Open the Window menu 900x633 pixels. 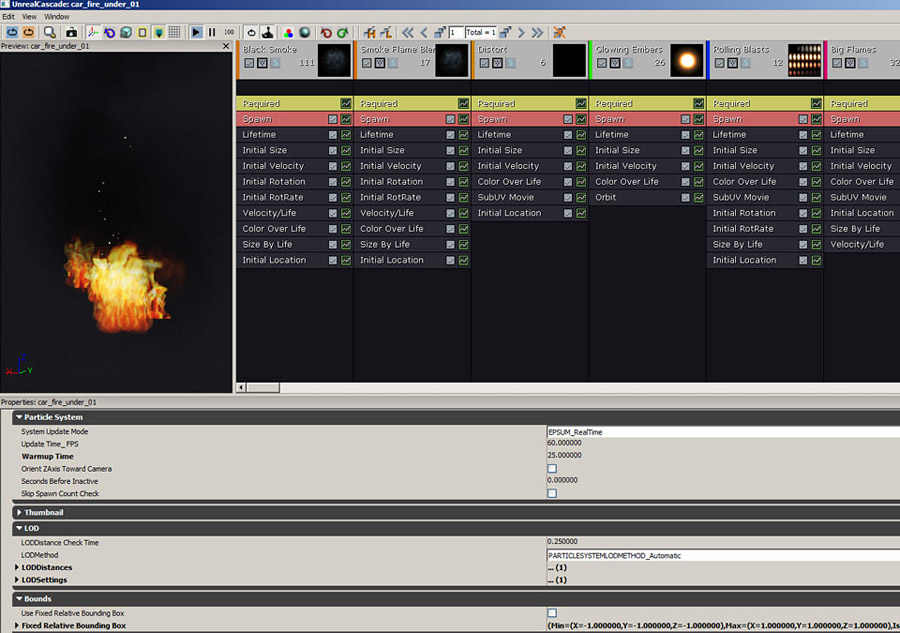(57, 17)
